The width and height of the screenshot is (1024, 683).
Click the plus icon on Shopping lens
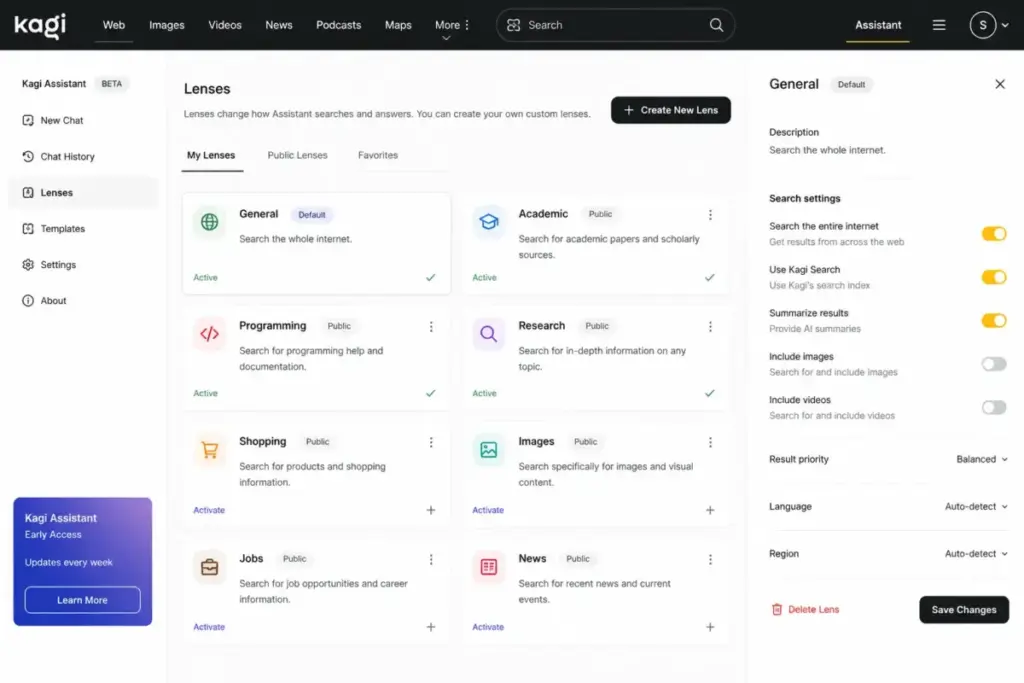pyautogui.click(x=431, y=510)
